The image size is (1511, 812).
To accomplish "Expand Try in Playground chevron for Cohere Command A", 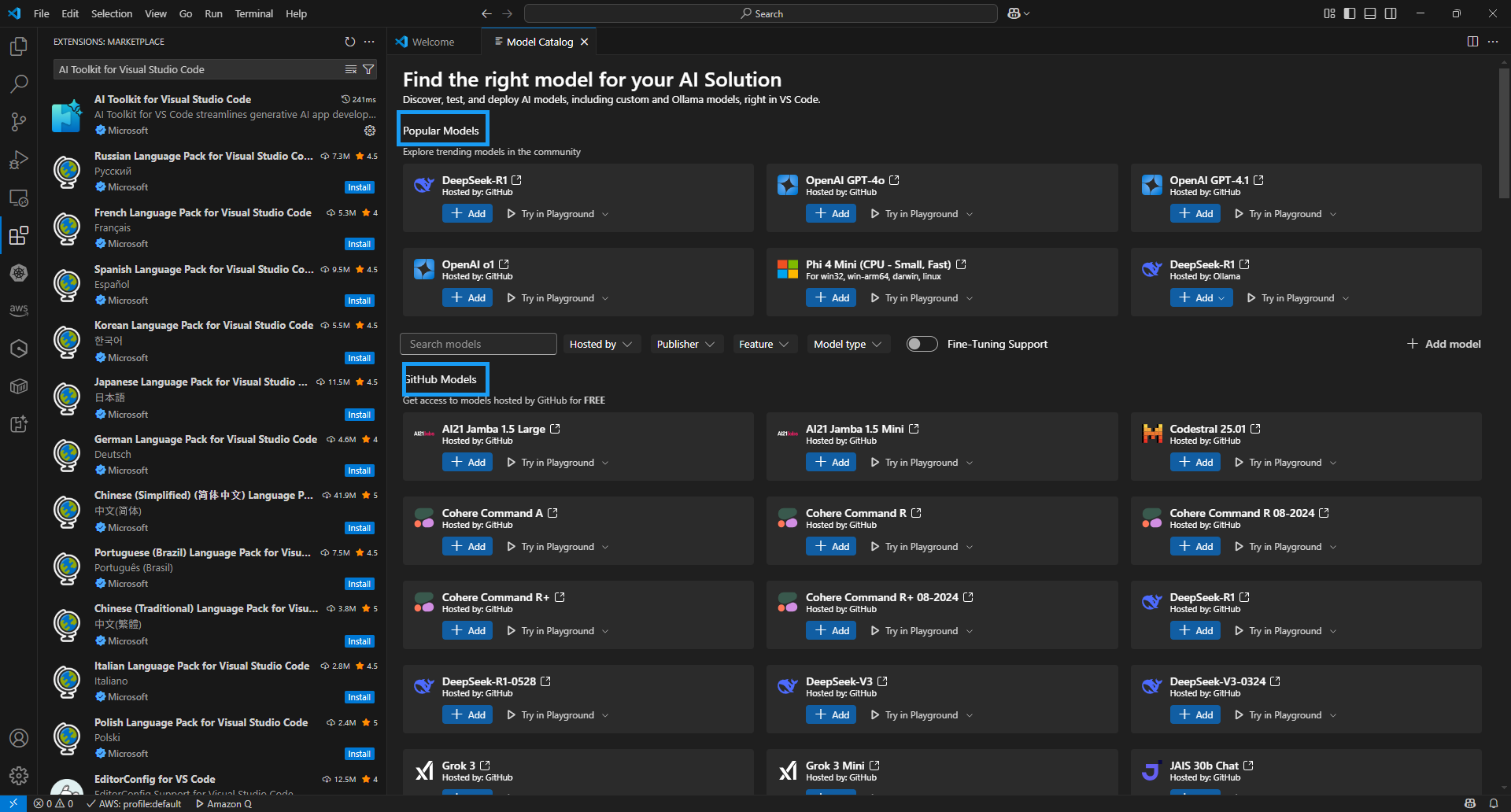I will pyautogui.click(x=605, y=547).
